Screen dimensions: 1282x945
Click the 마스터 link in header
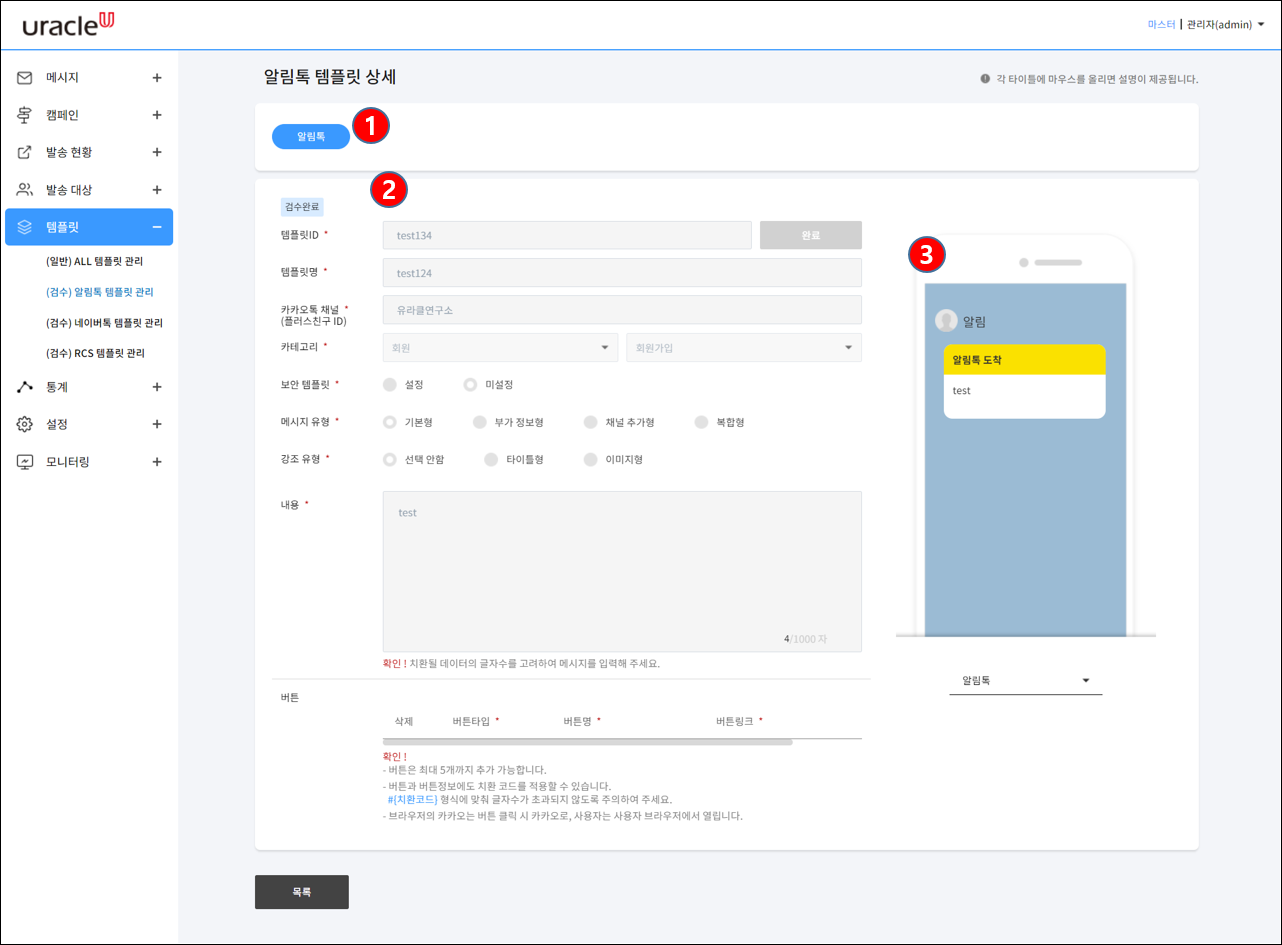click(x=1161, y=24)
